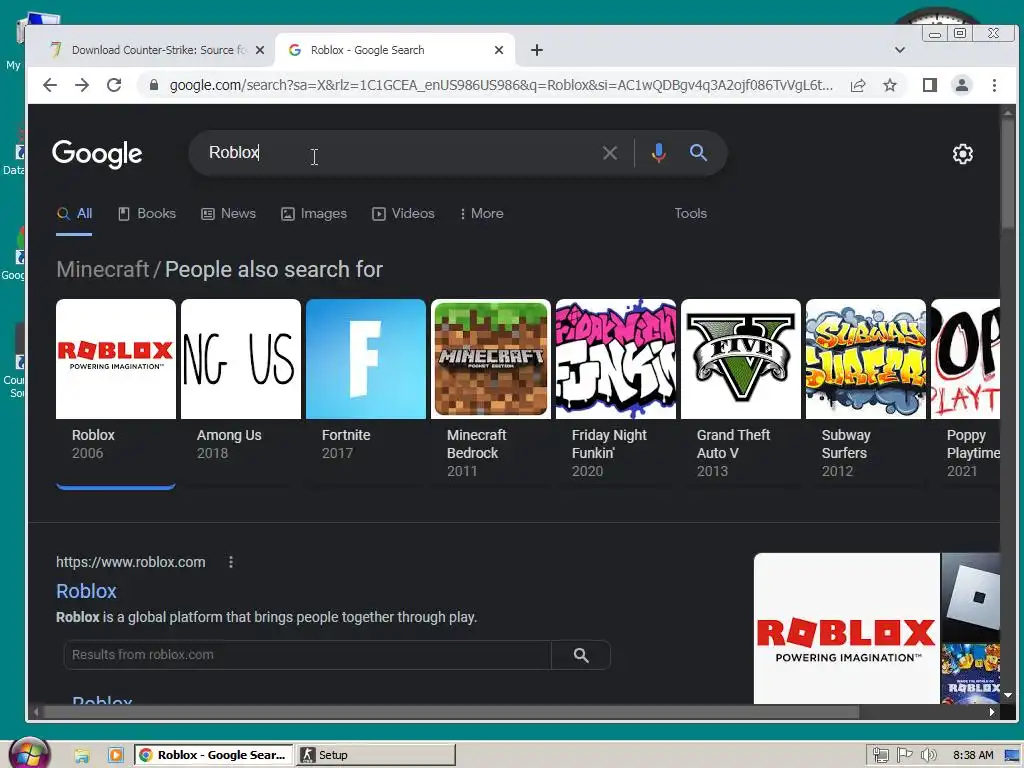This screenshot has width=1024, height=768.
Task: Focus the Results from roblox.com field
Action: pos(308,655)
